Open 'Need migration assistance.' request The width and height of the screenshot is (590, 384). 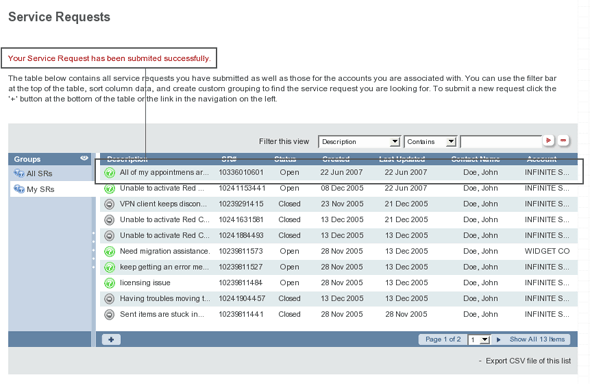tap(165, 251)
